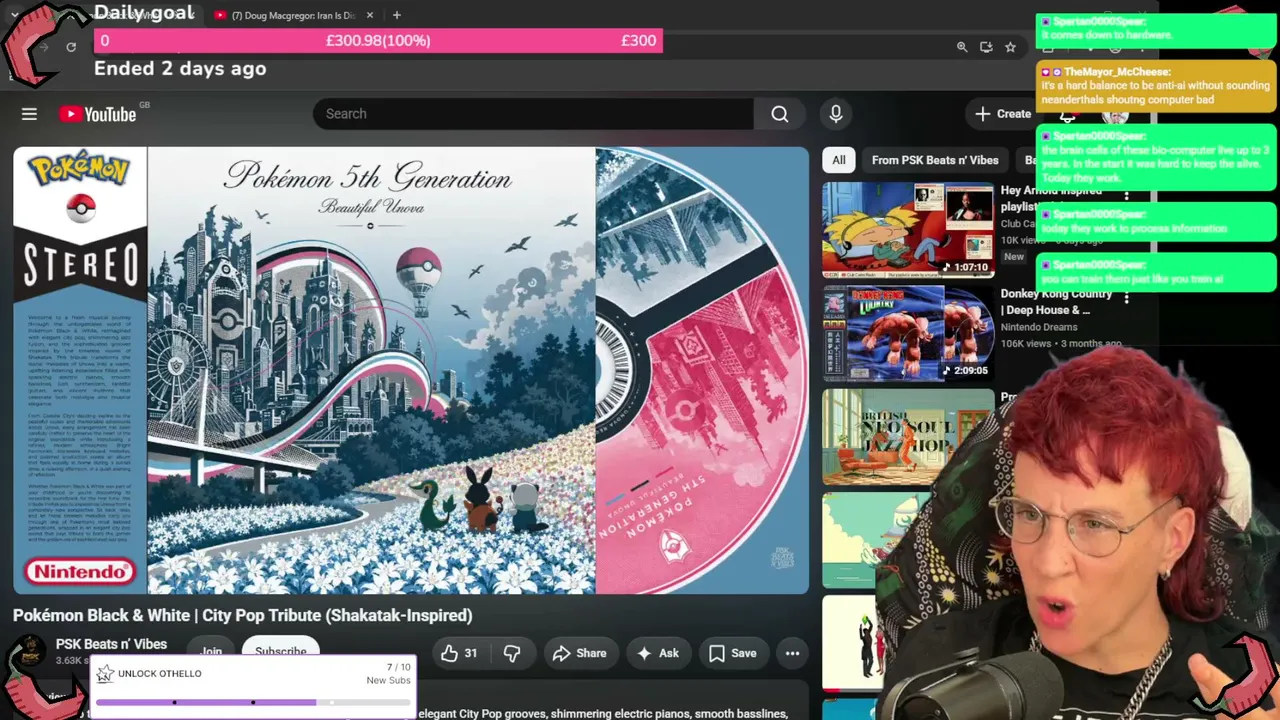Open the PSK Beats n' Vibes channel
The width and height of the screenshot is (1280, 720).
click(111, 644)
